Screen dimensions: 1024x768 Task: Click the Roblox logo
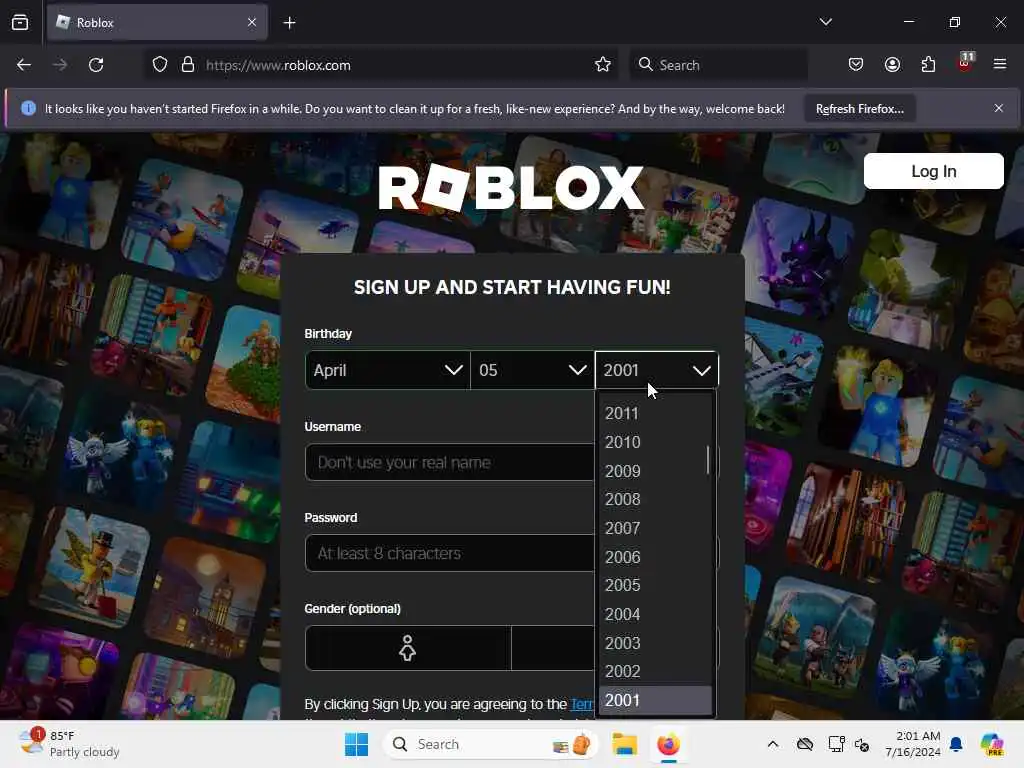(511, 188)
